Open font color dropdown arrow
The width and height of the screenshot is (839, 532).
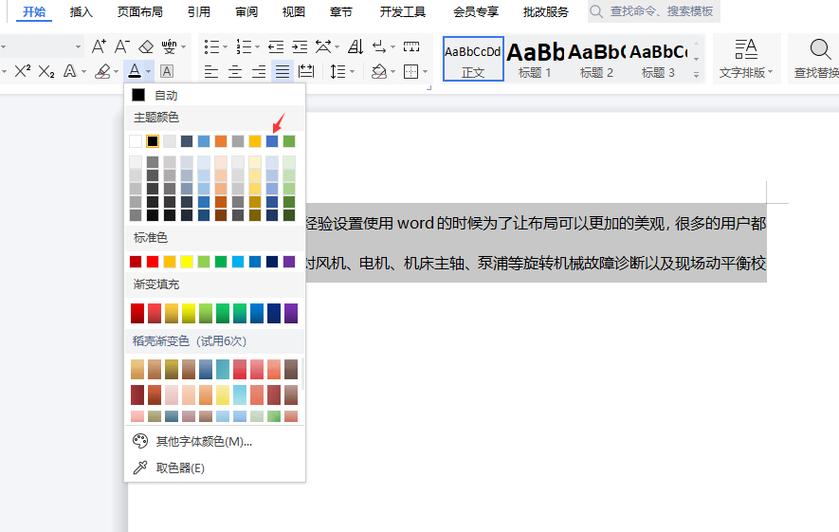coord(148,71)
